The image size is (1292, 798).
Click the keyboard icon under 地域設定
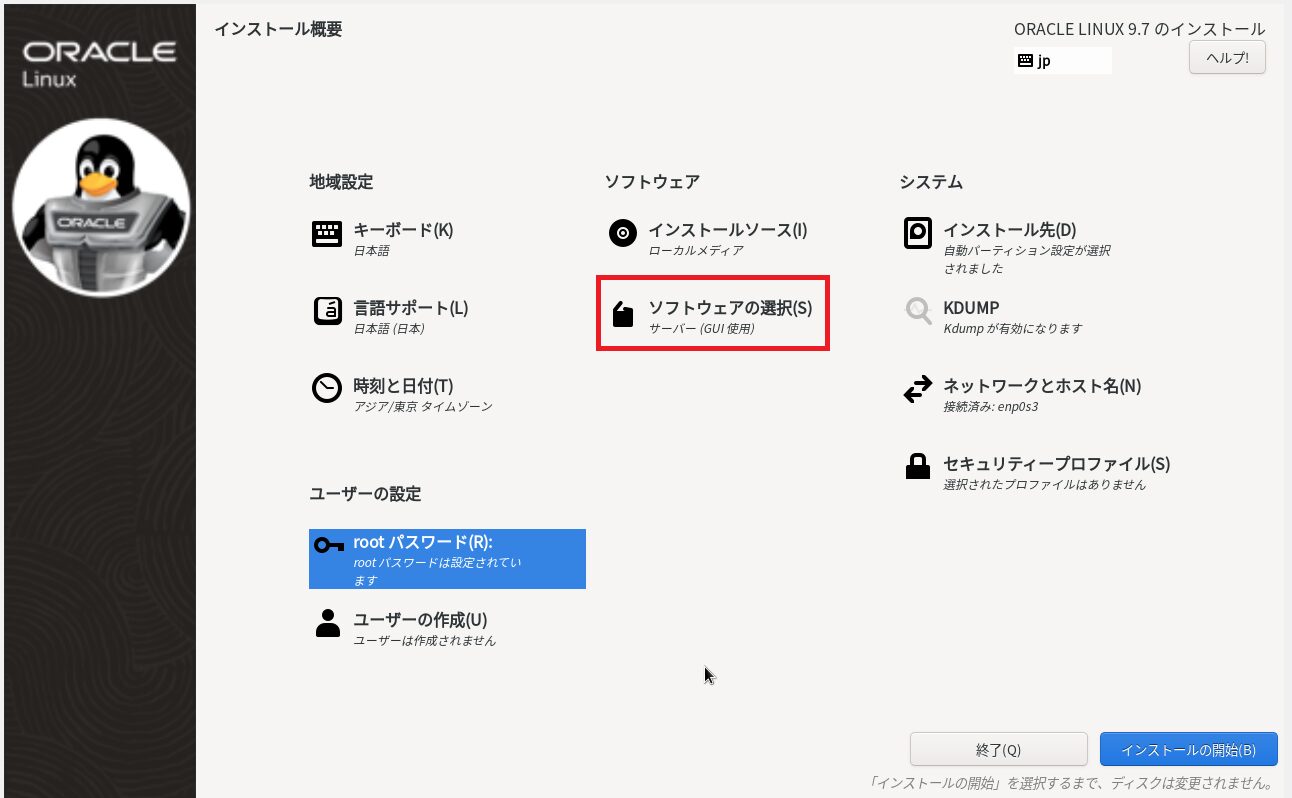click(x=327, y=234)
